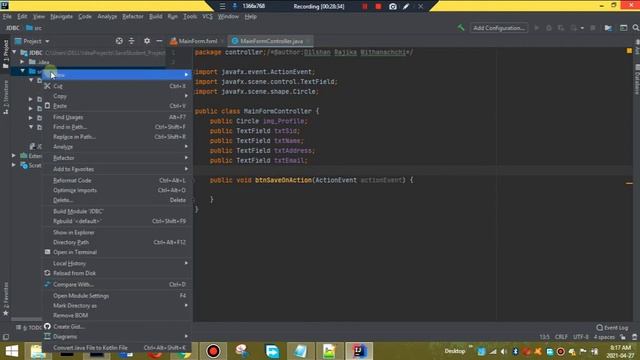Click the Collapse All icon in Project panel

coord(131,41)
